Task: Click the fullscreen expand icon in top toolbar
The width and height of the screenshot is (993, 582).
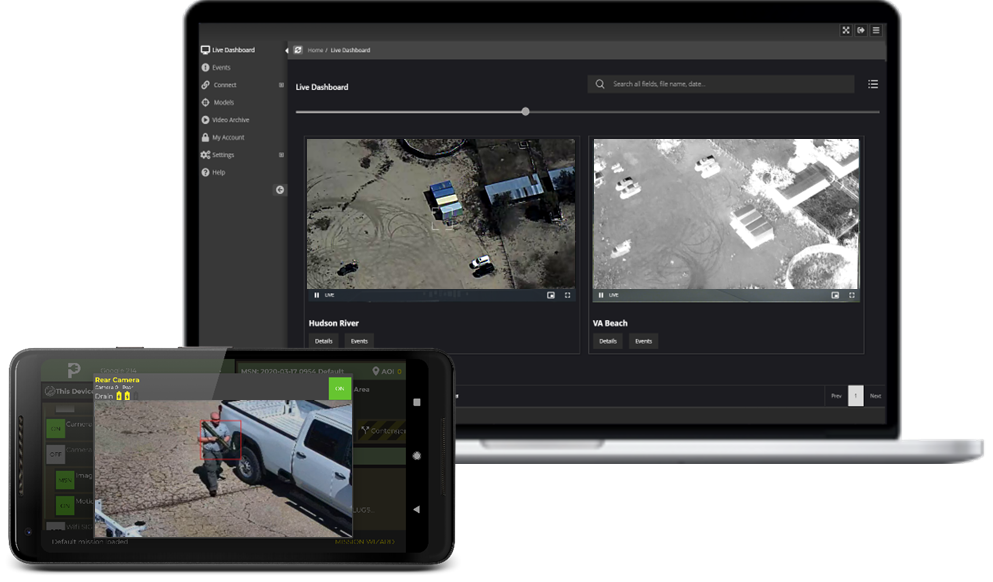Action: [x=846, y=30]
